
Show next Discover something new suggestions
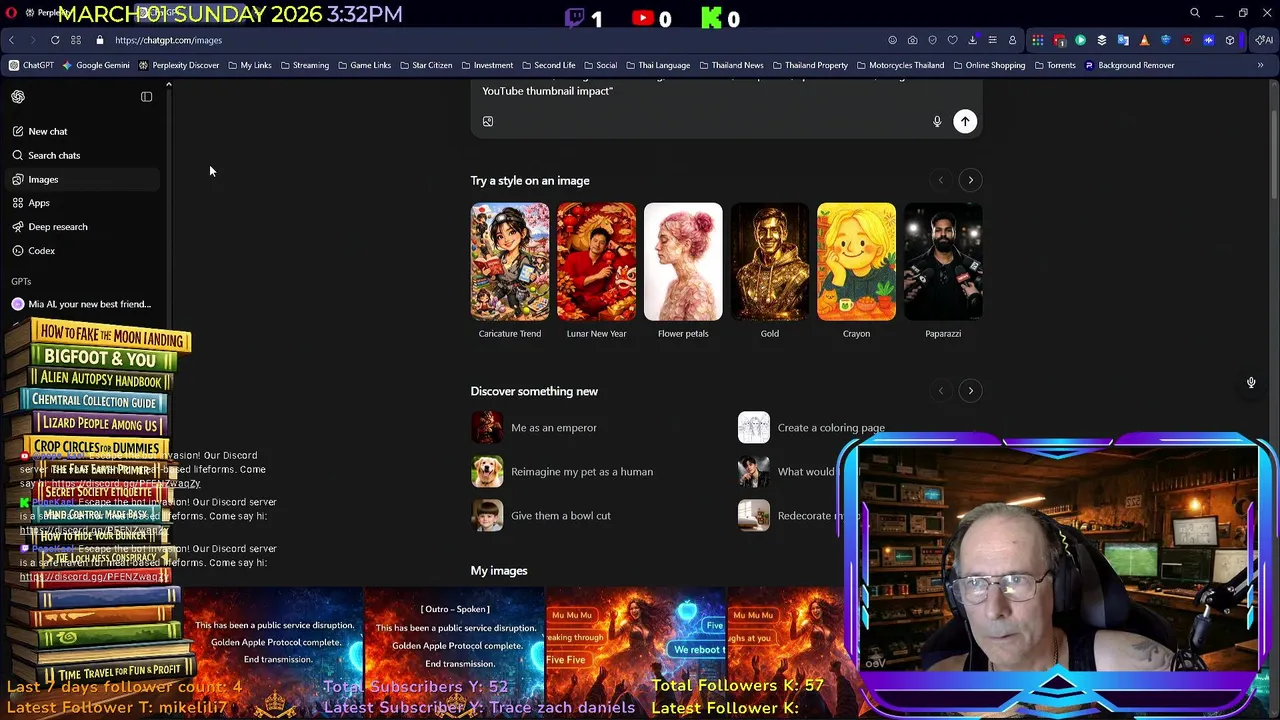pyautogui.click(x=970, y=391)
